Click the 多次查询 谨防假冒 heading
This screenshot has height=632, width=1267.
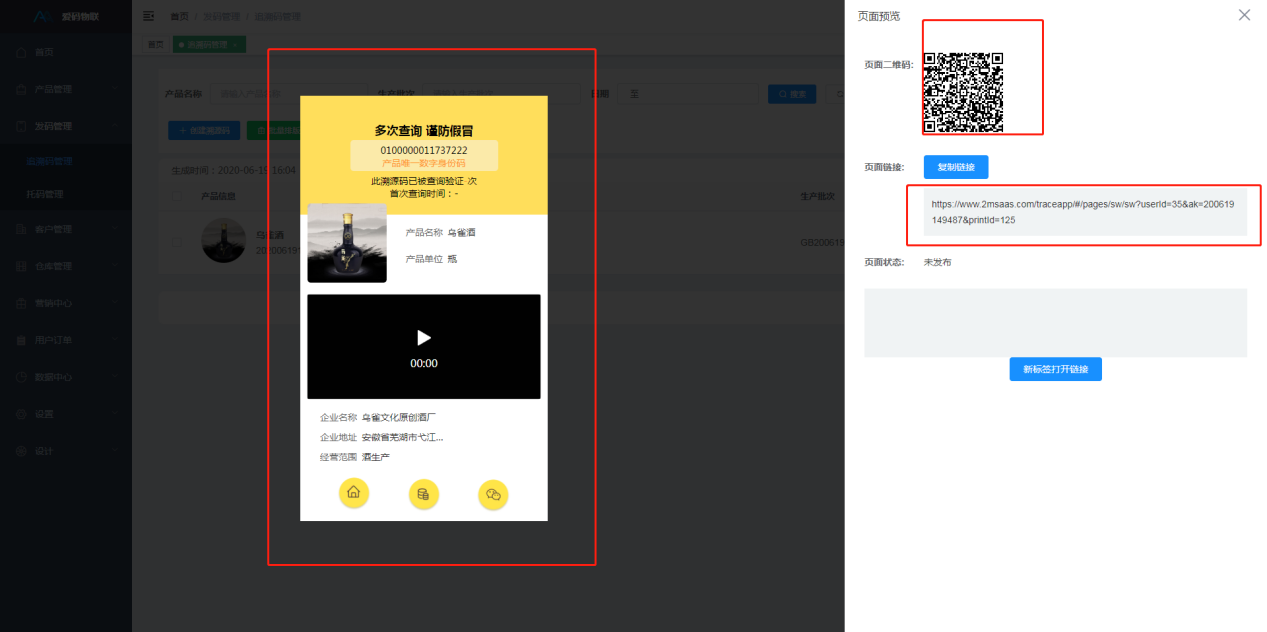[x=424, y=130]
